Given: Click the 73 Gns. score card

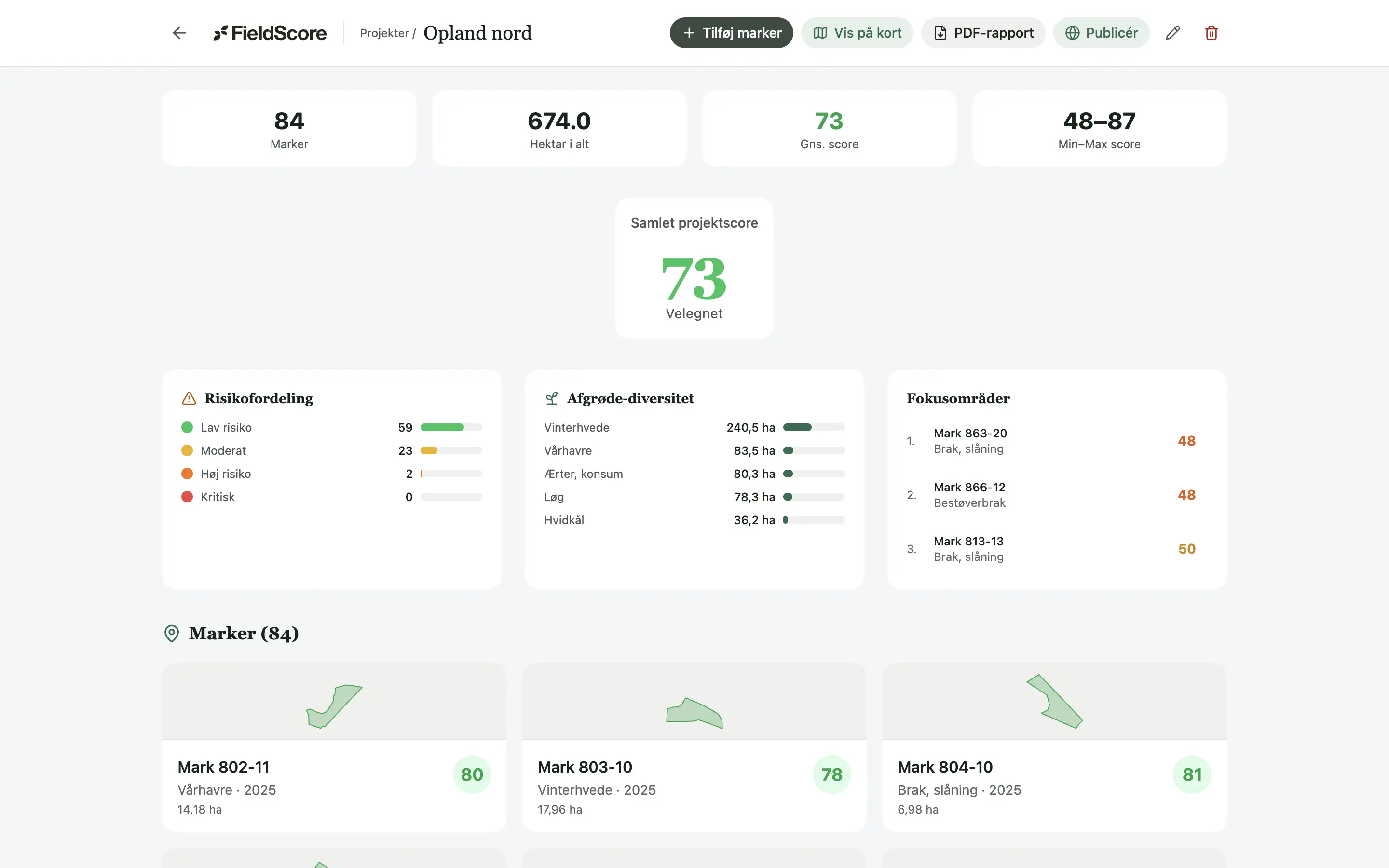Looking at the screenshot, I should click(830, 129).
